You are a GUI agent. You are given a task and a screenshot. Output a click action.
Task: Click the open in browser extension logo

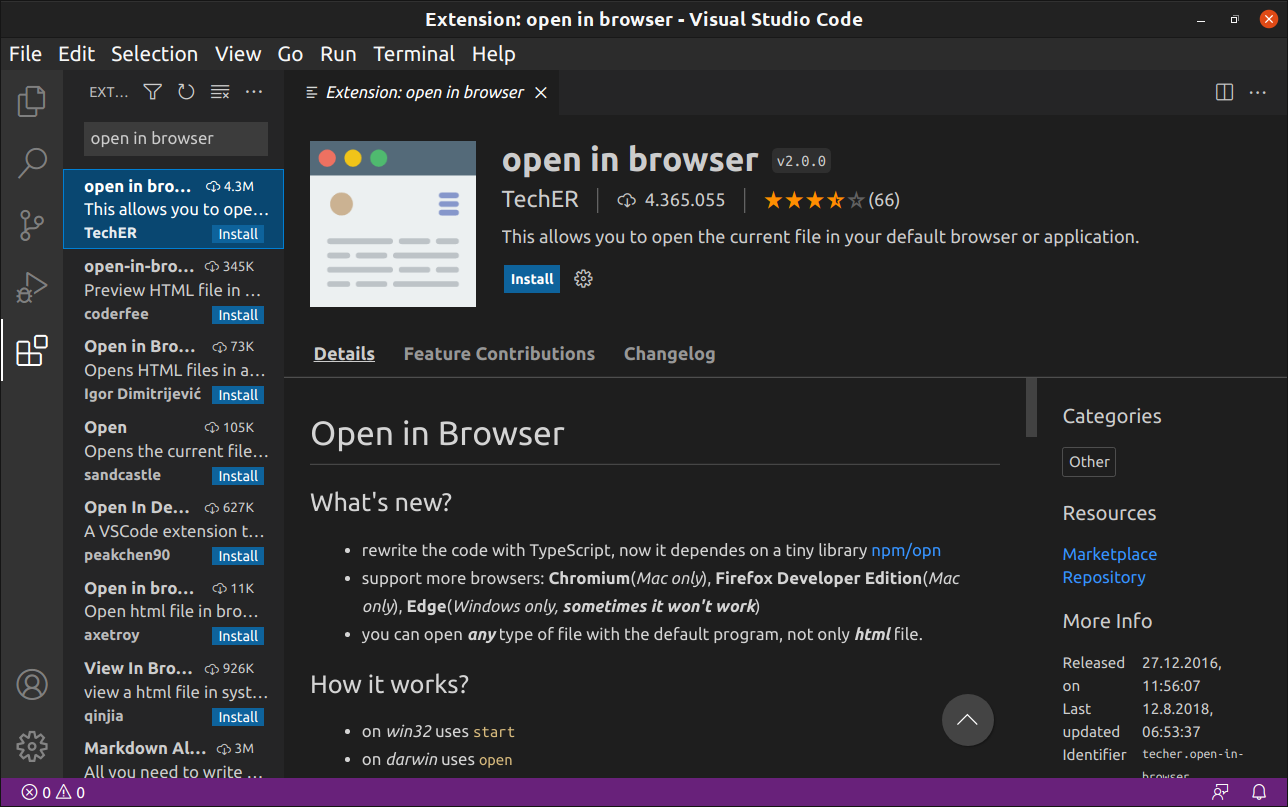pyautogui.click(x=393, y=224)
